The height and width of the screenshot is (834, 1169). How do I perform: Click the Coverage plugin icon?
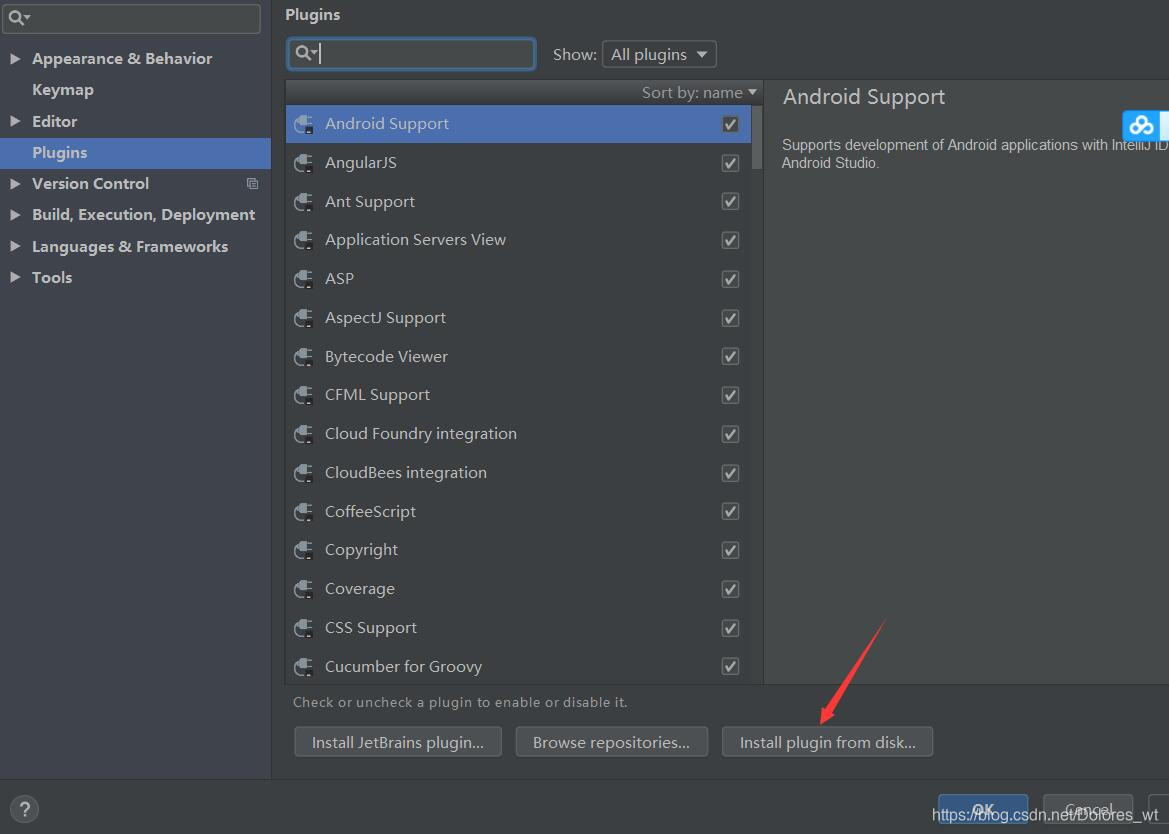pyautogui.click(x=303, y=589)
